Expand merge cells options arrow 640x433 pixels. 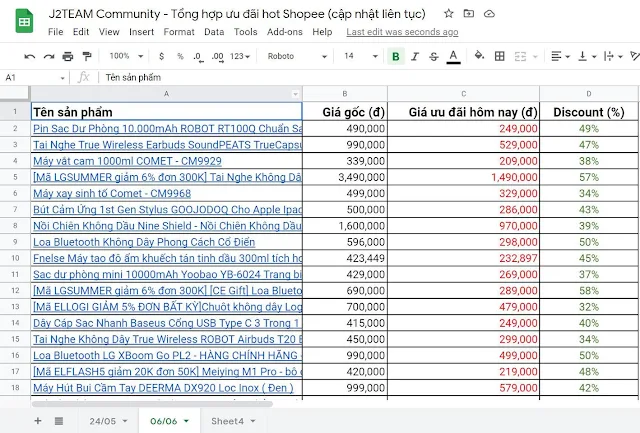pos(535,57)
